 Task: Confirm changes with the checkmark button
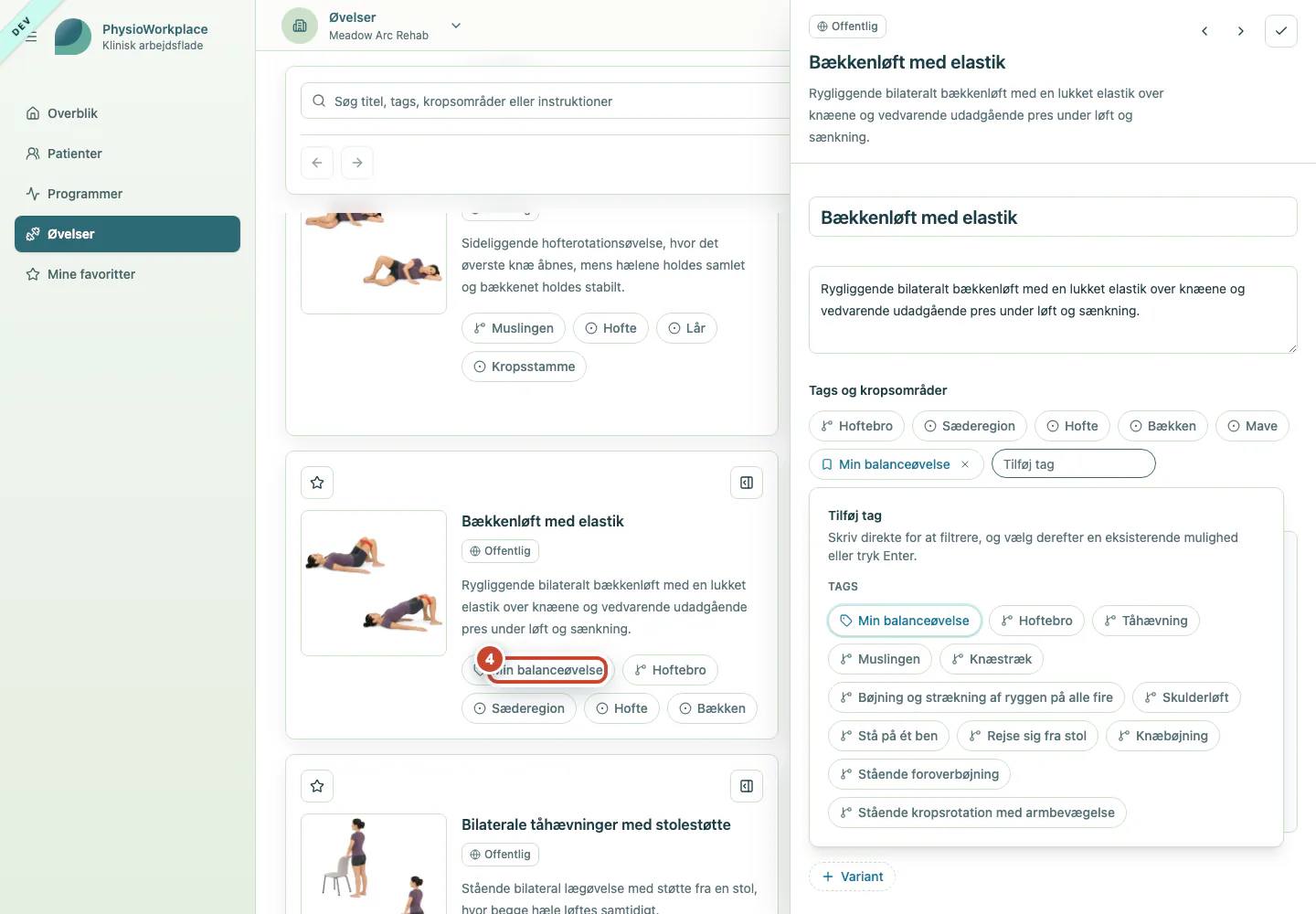click(x=1281, y=31)
